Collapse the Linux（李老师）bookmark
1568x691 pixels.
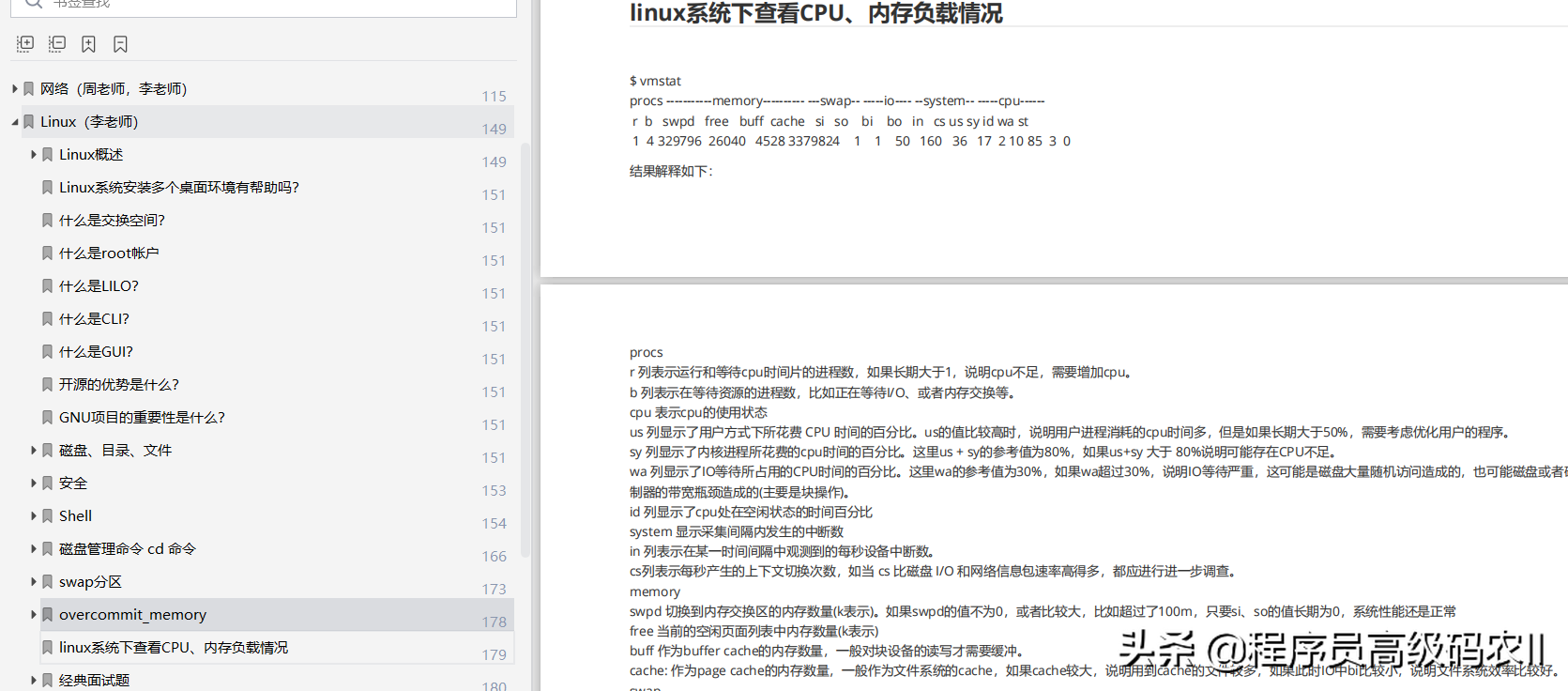14,121
